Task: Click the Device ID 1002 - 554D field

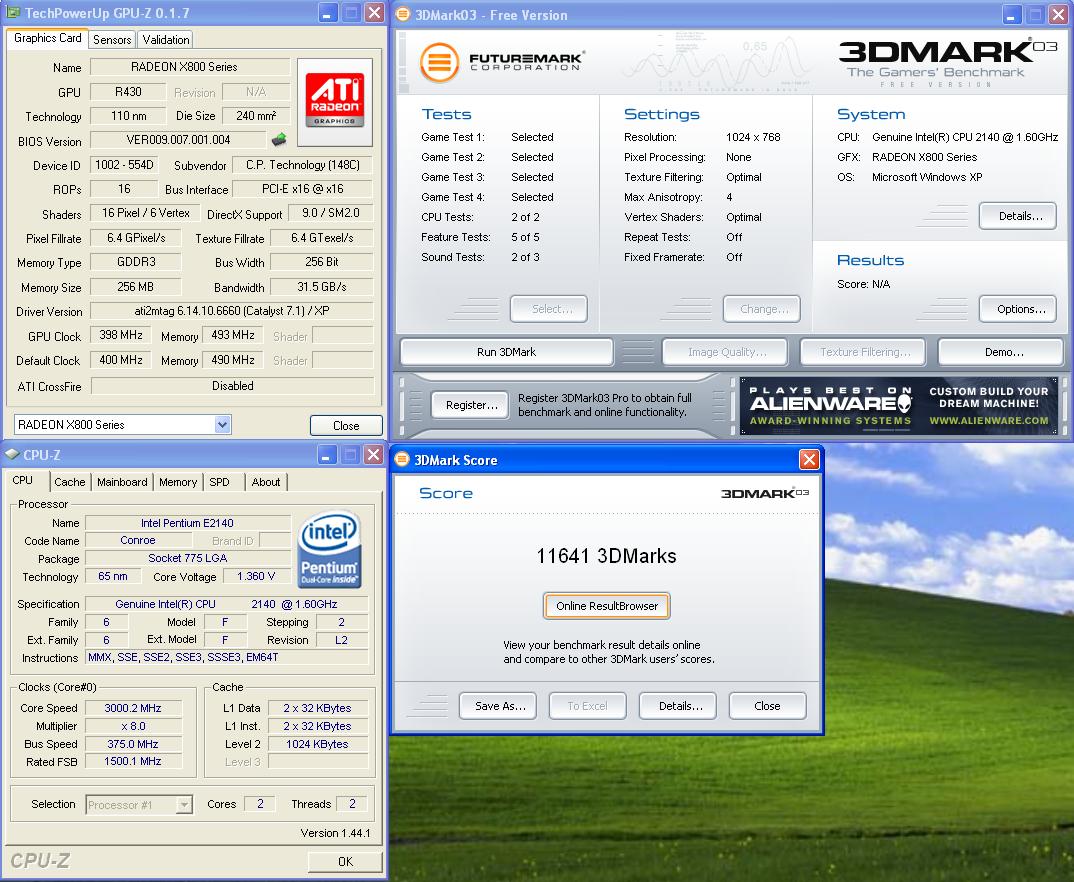Action: pos(124,165)
